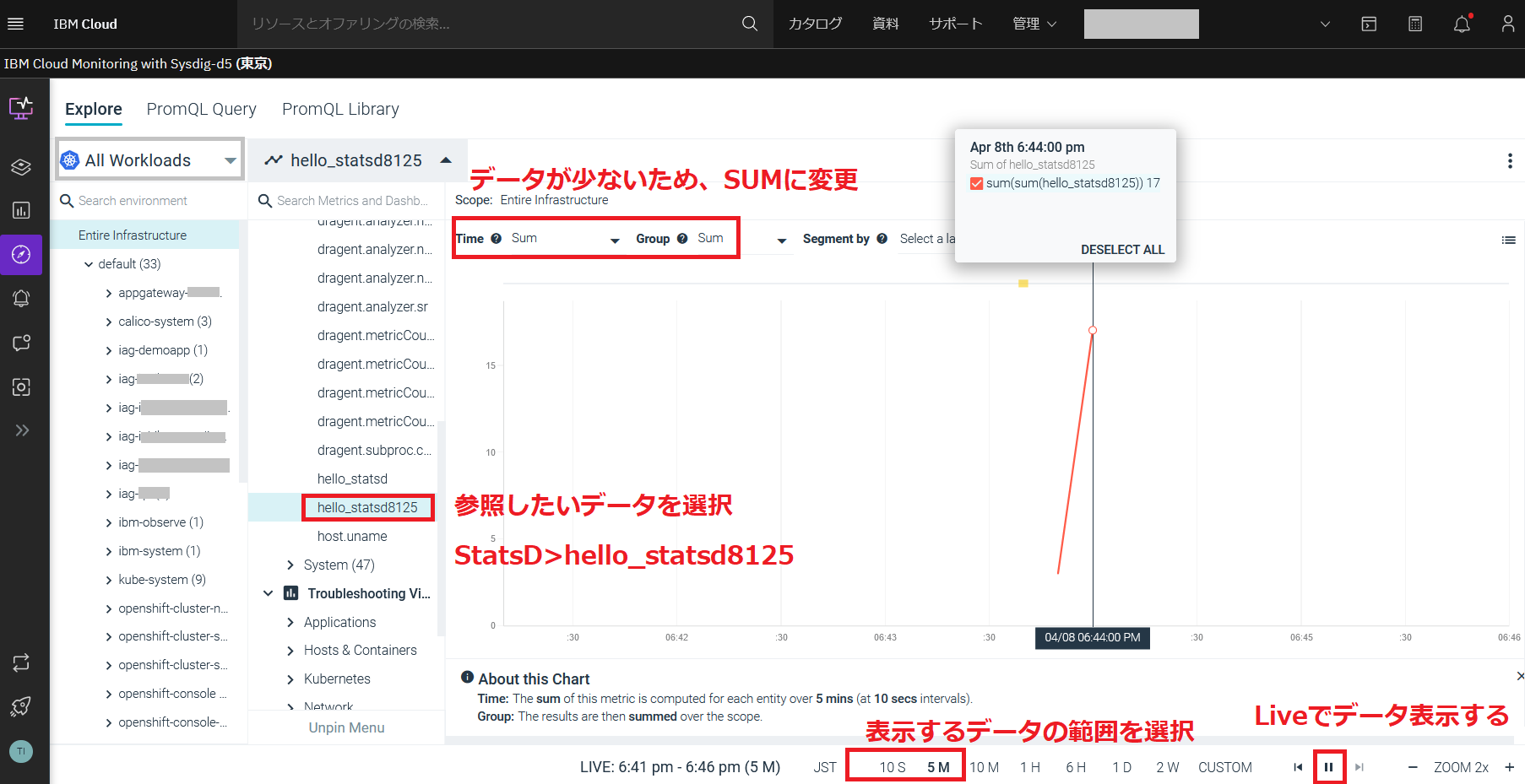The height and width of the screenshot is (784, 1525).
Task: Click the Segment by help icon
Action: pyautogui.click(x=882, y=239)
